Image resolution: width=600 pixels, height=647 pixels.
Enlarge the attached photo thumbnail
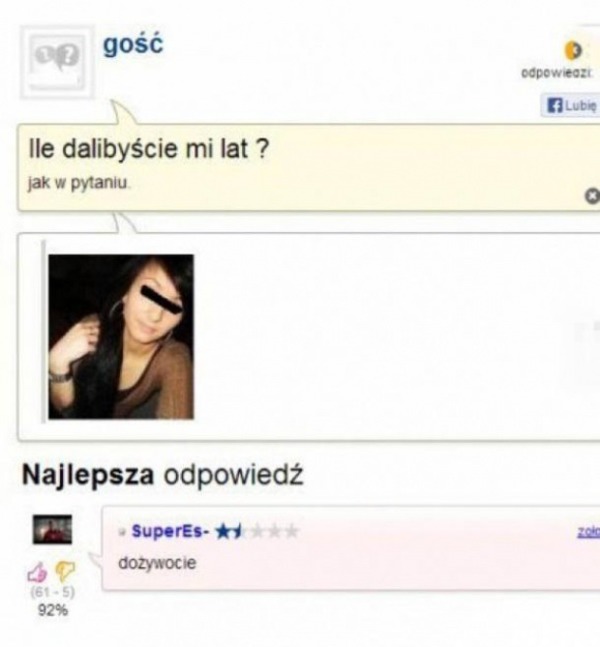121,337
